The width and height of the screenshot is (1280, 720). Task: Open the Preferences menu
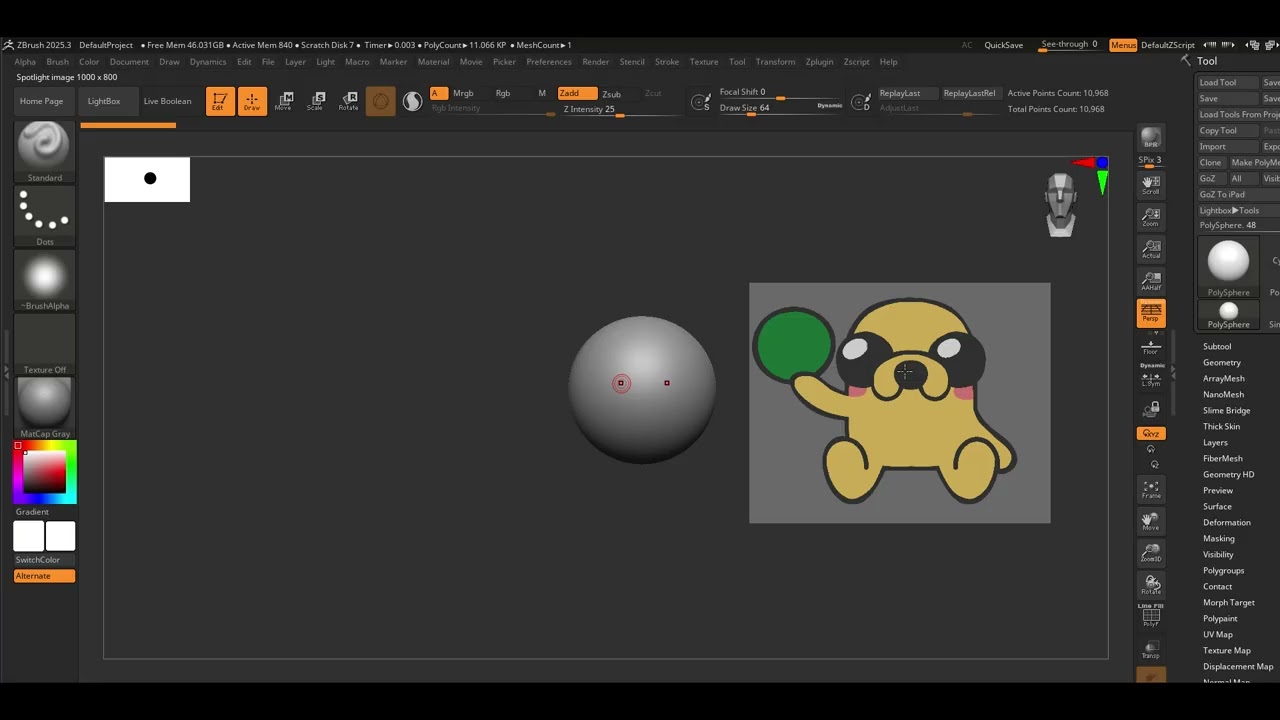[549, 62]
